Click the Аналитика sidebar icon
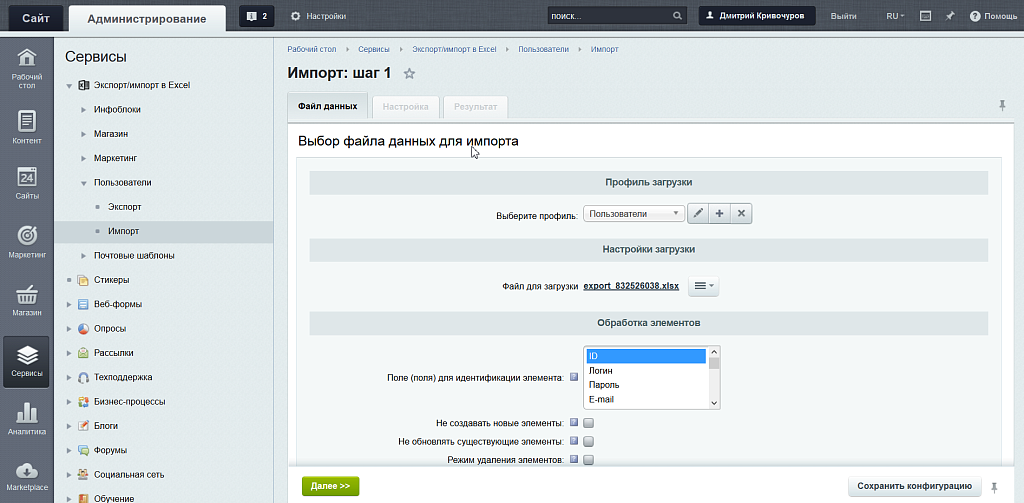This screenshot has height=503, width=1024. pos(27,418)
